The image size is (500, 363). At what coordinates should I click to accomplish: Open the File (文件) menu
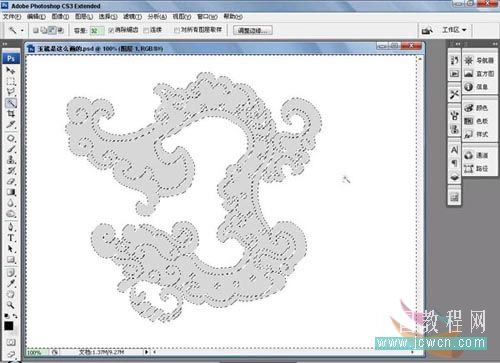pyautogui.click(x=12, y=16)
